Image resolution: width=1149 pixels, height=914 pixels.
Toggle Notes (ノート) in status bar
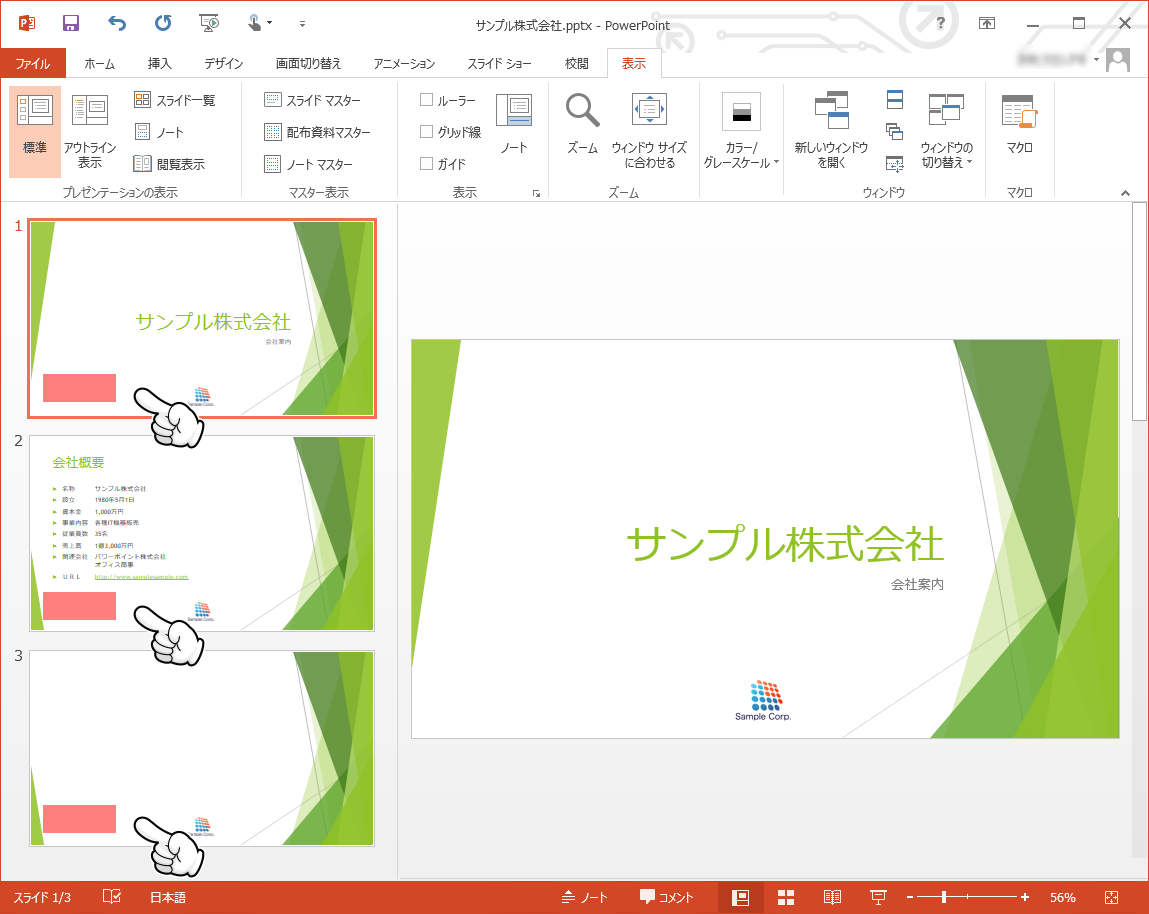(585, 897)
